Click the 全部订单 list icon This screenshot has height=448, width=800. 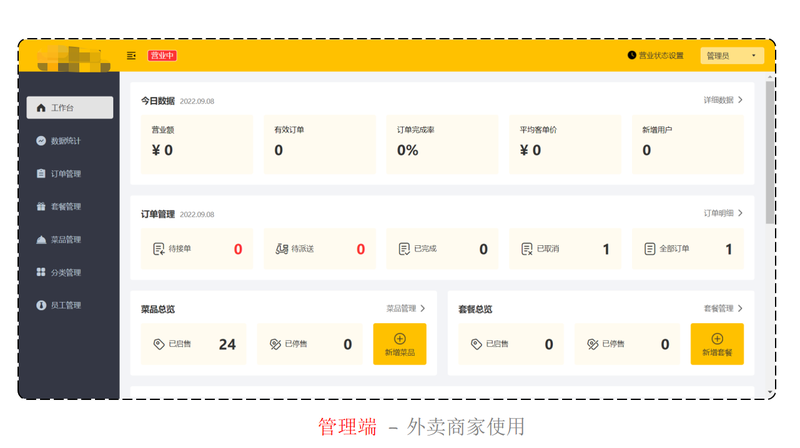(649, 249)
